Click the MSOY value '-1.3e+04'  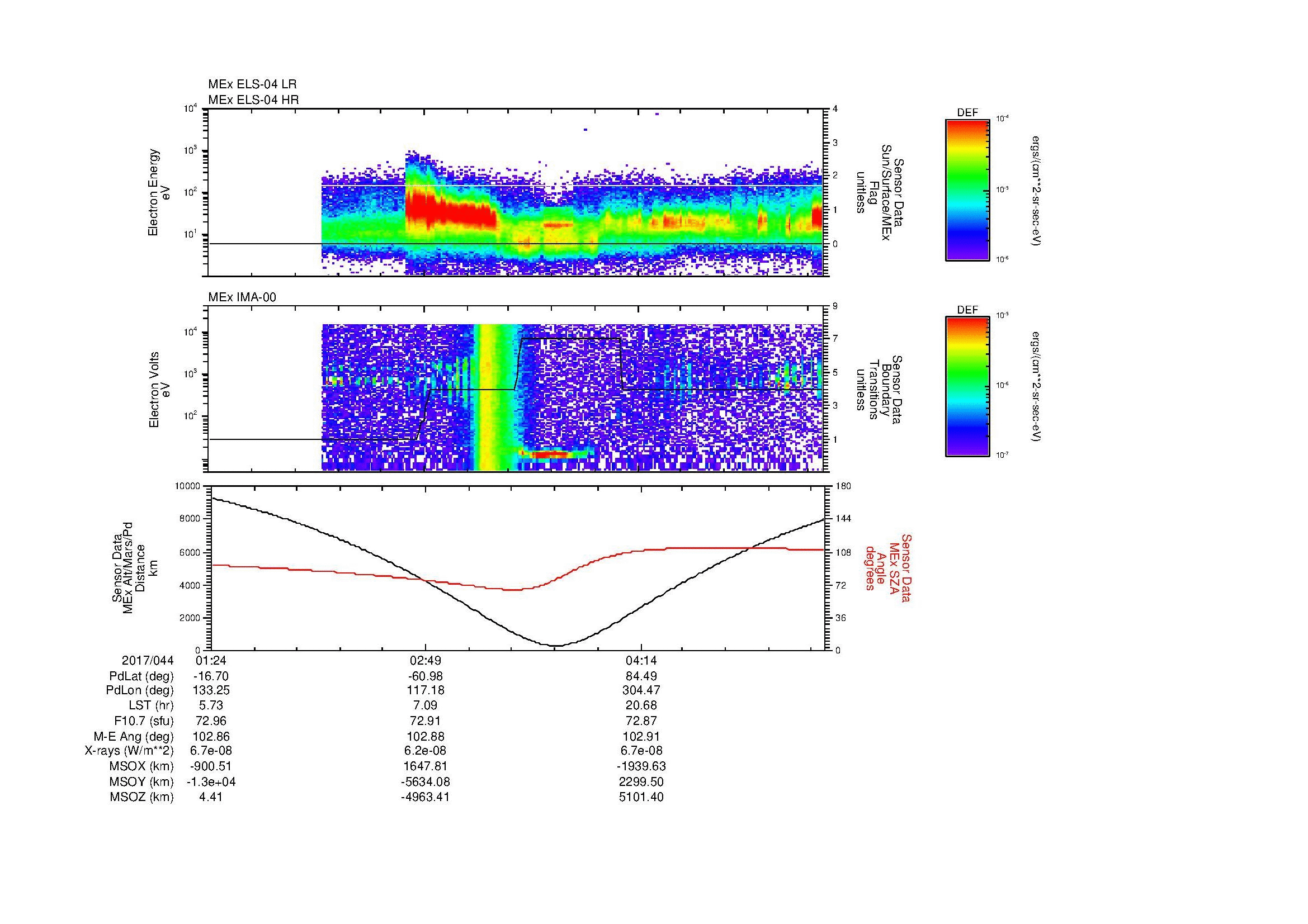pyautogui.click(x=211, y=782)
